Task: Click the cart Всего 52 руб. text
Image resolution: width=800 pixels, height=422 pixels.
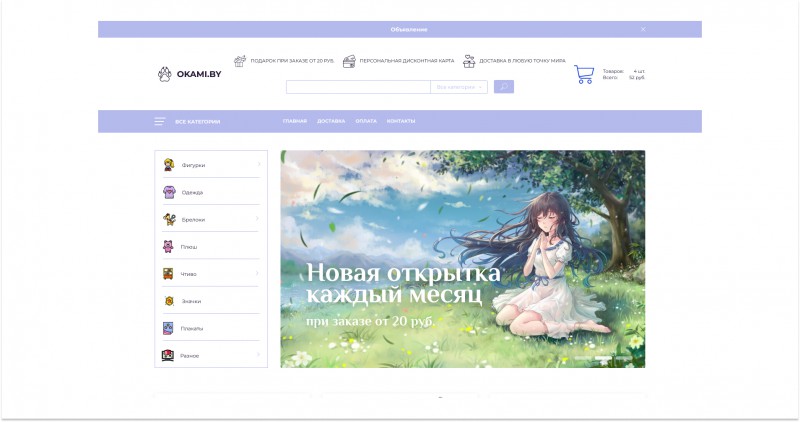Action: pyautogui.click(x=623, y=78)
